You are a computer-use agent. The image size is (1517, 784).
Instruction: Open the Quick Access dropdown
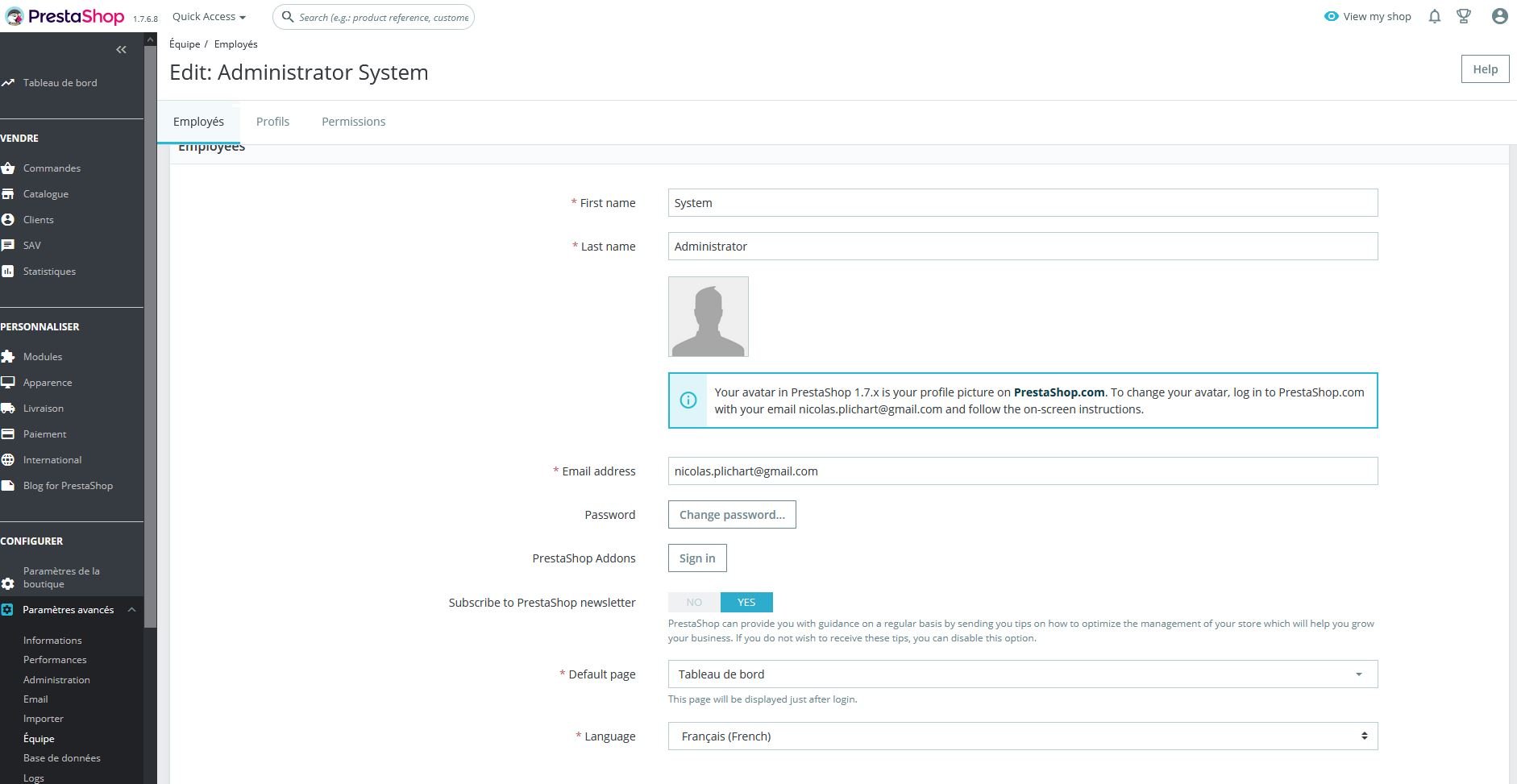(209, 16)
